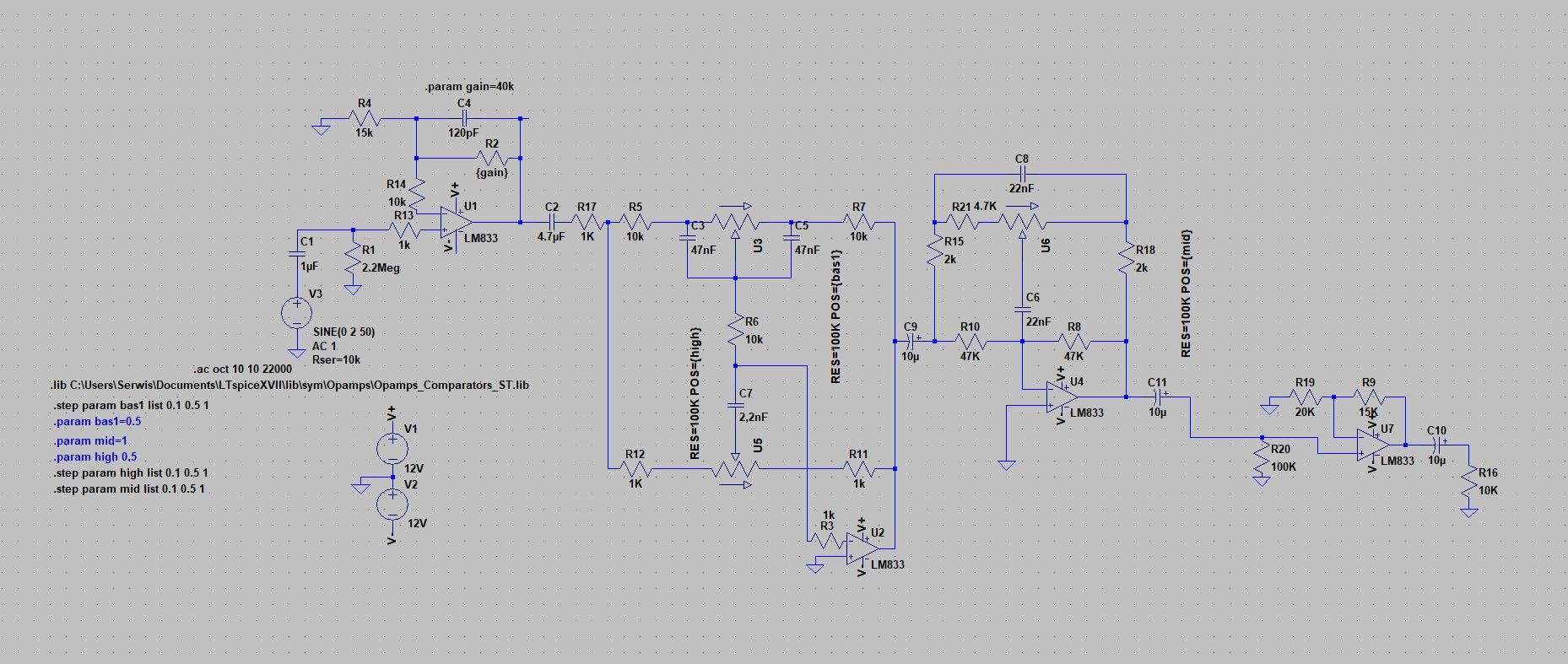Select the V2 12V supply source
This screenshot has width=1568, height=664.
pyautogui.click(x=392, y=505)
